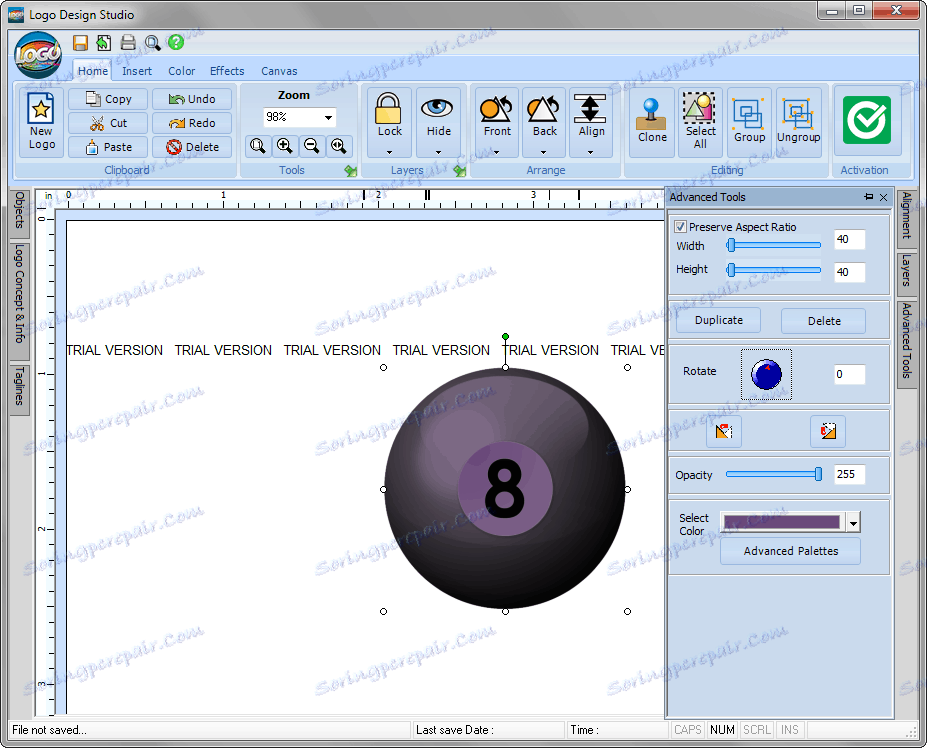This screenshot has width=927, height=748.
Task: Pin the Advanced Tools panel
Action: pos(868,197)
